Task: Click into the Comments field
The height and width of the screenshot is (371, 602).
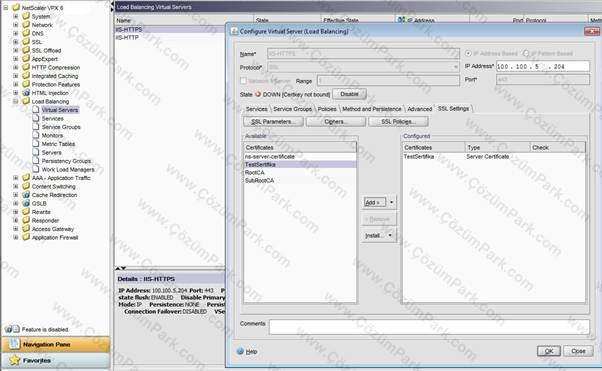Action: (x=429, y=327)
